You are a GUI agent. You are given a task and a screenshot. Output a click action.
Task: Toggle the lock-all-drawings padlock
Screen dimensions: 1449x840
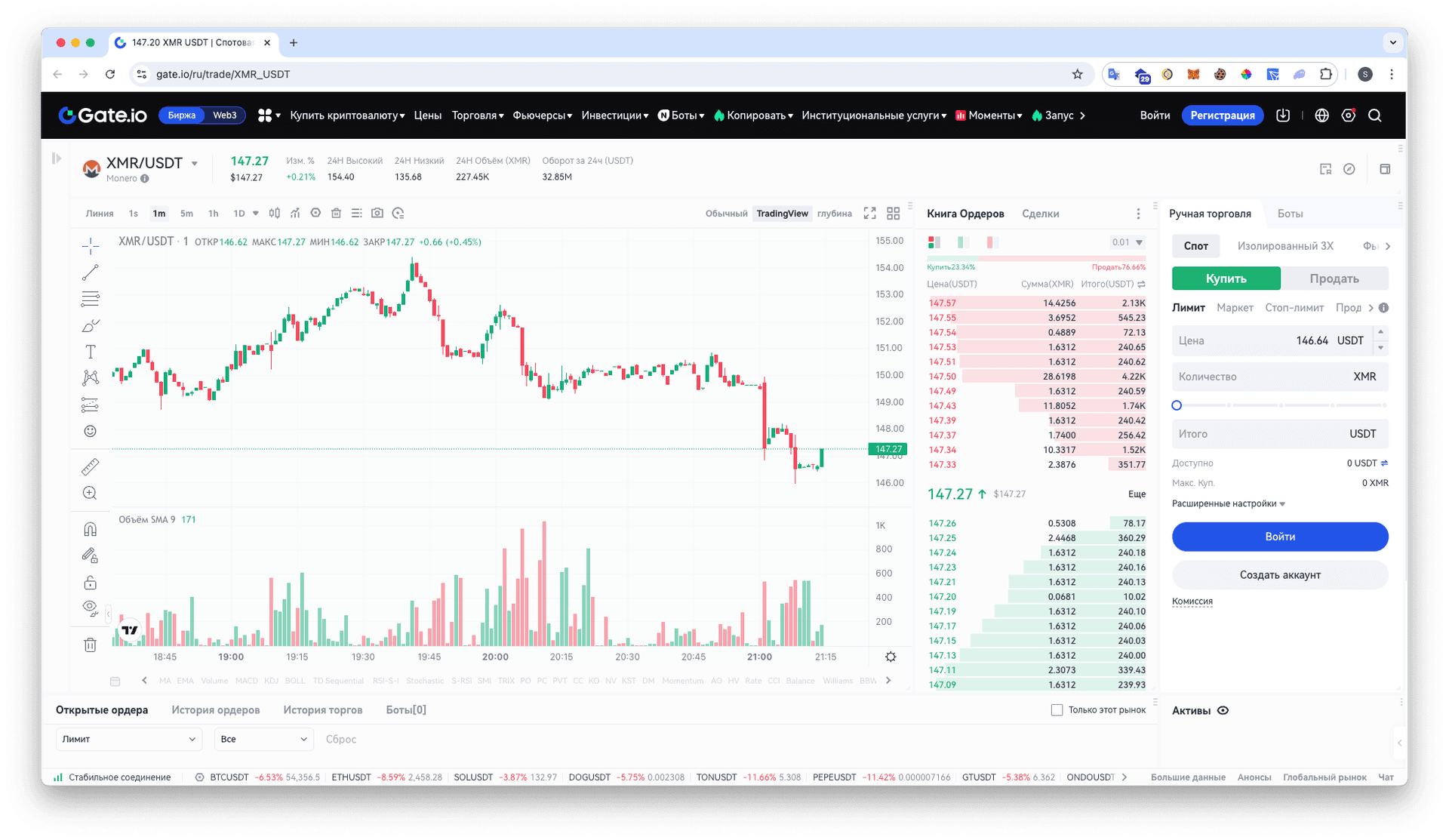(x=90, y=583)
